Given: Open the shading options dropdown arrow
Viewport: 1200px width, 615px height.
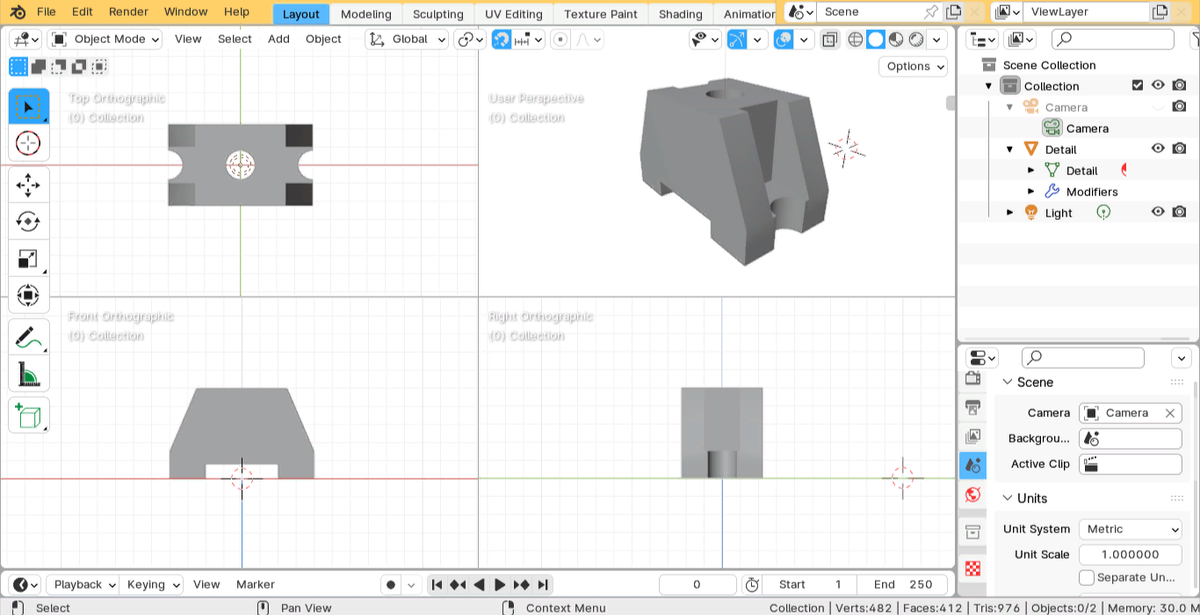Looking at the screenshot, I should coord(937,39).
